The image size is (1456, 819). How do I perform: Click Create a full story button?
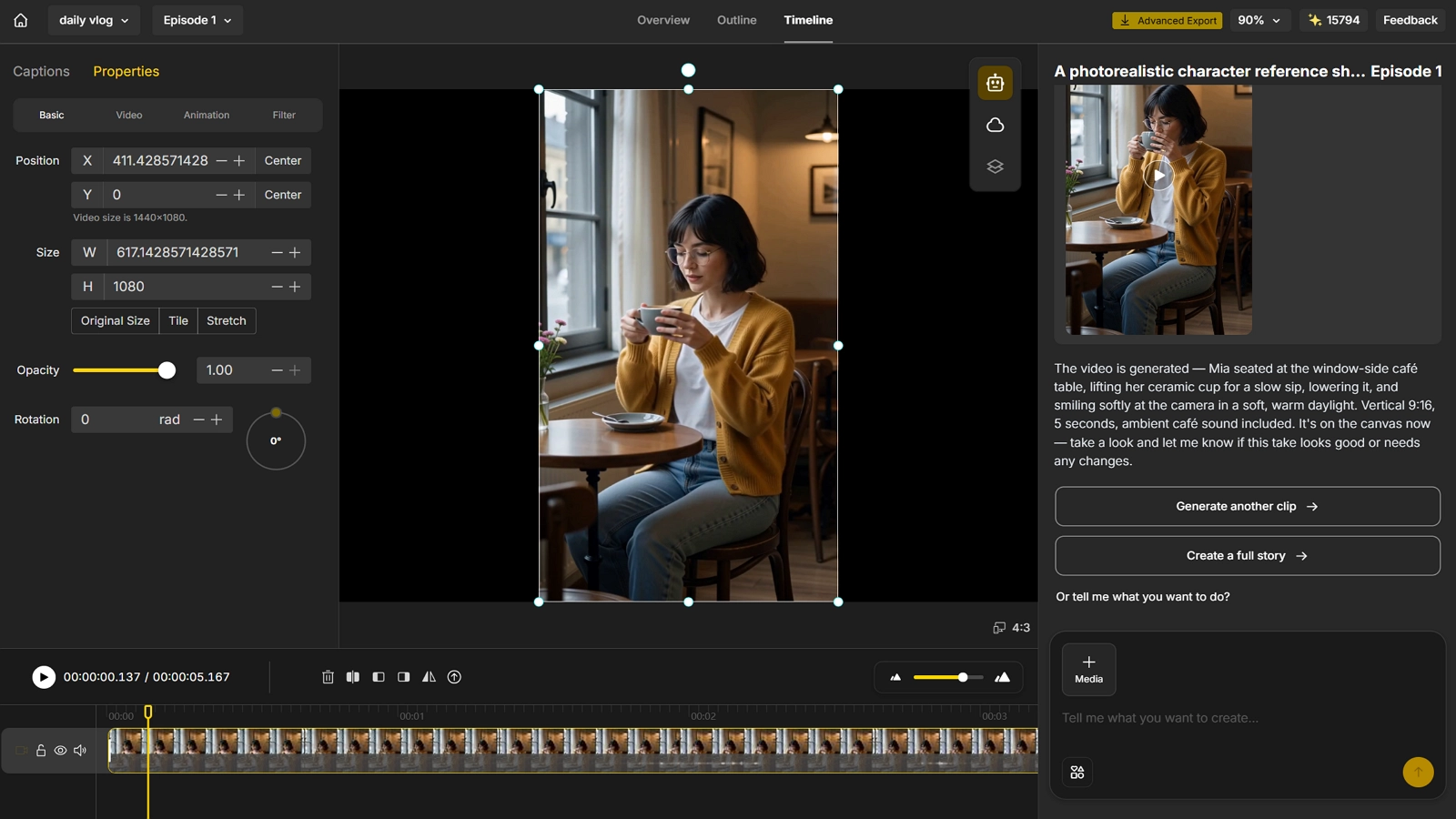coord(1248,555)
